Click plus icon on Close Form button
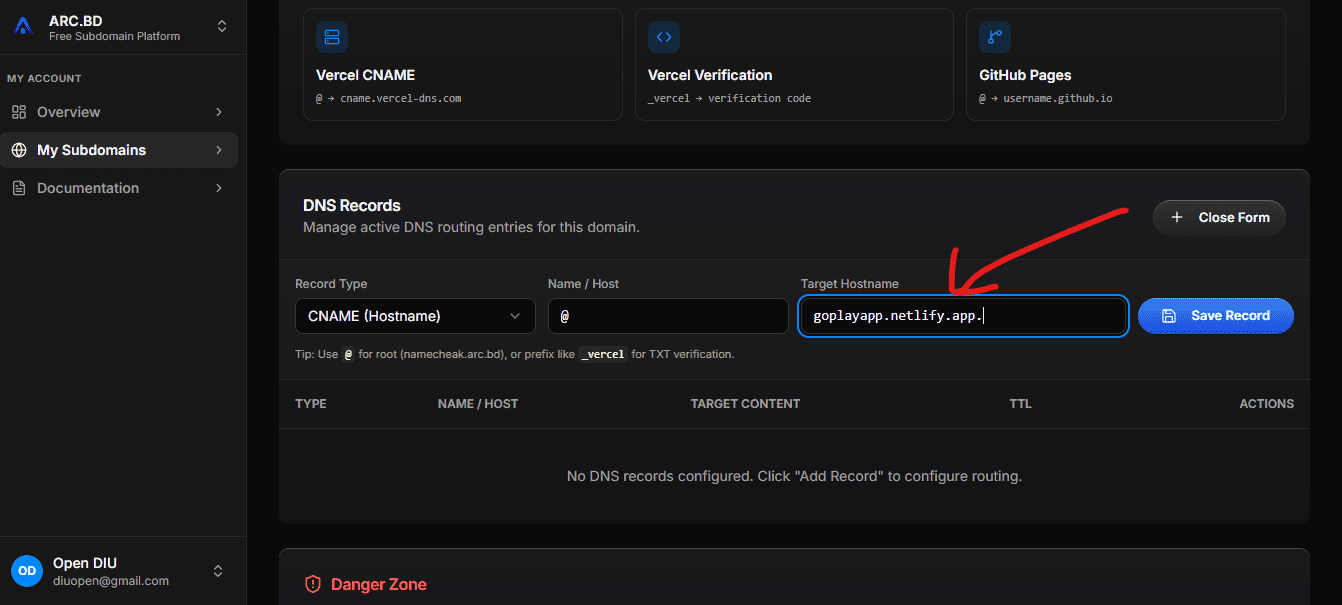The height and width of the screenshot is (605, 1342). pyautogui.click(x=1177, y=217)
